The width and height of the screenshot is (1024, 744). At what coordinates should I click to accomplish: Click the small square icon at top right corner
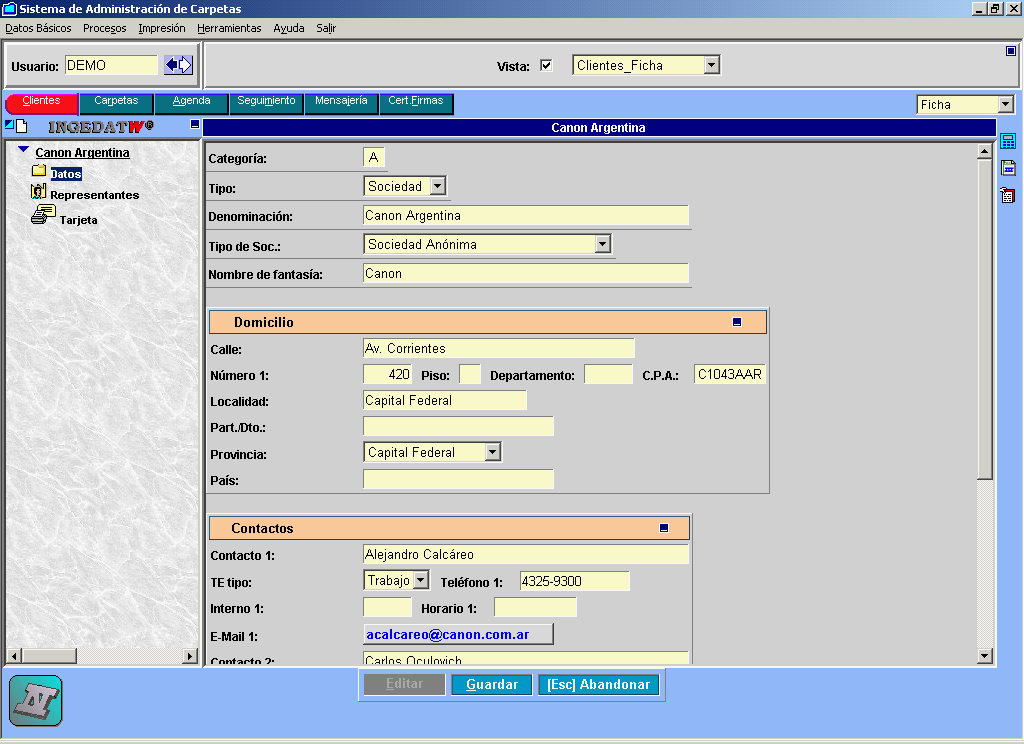coord(1010,51)
